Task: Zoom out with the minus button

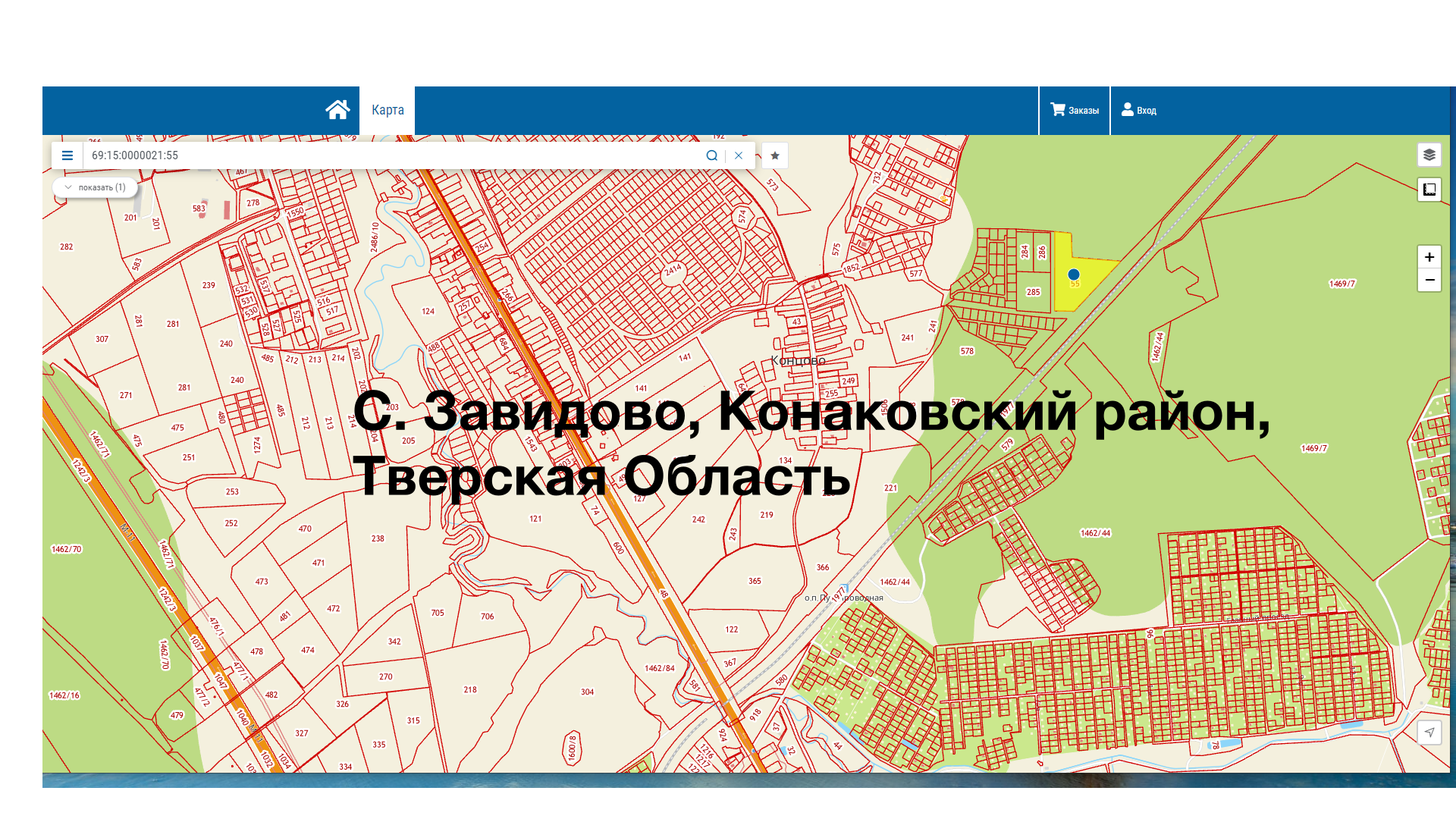Action: pyautogui.click(x=1429, y=280)
